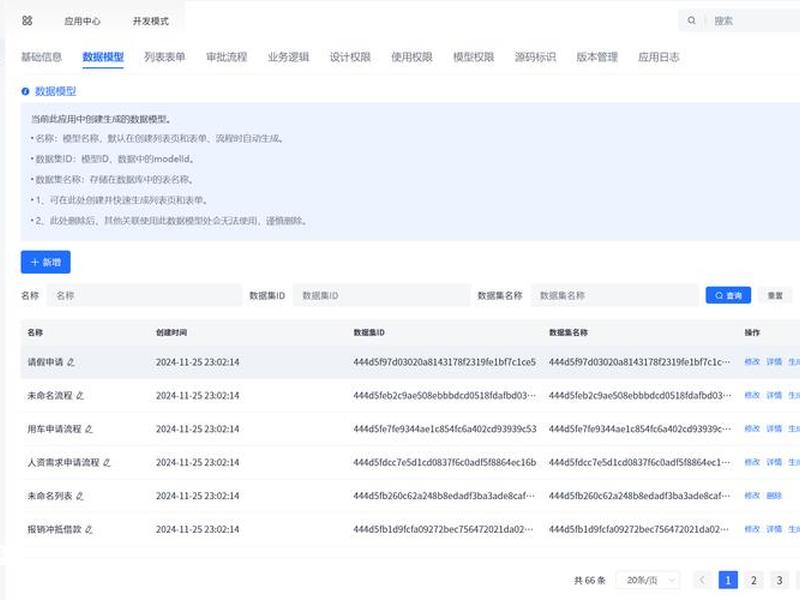Click dataset ID 444d5fe7fe9344ae1c854fc6a402cd93939c53
This screenshot has width=800, height=600.
click(x=444, y=429)
